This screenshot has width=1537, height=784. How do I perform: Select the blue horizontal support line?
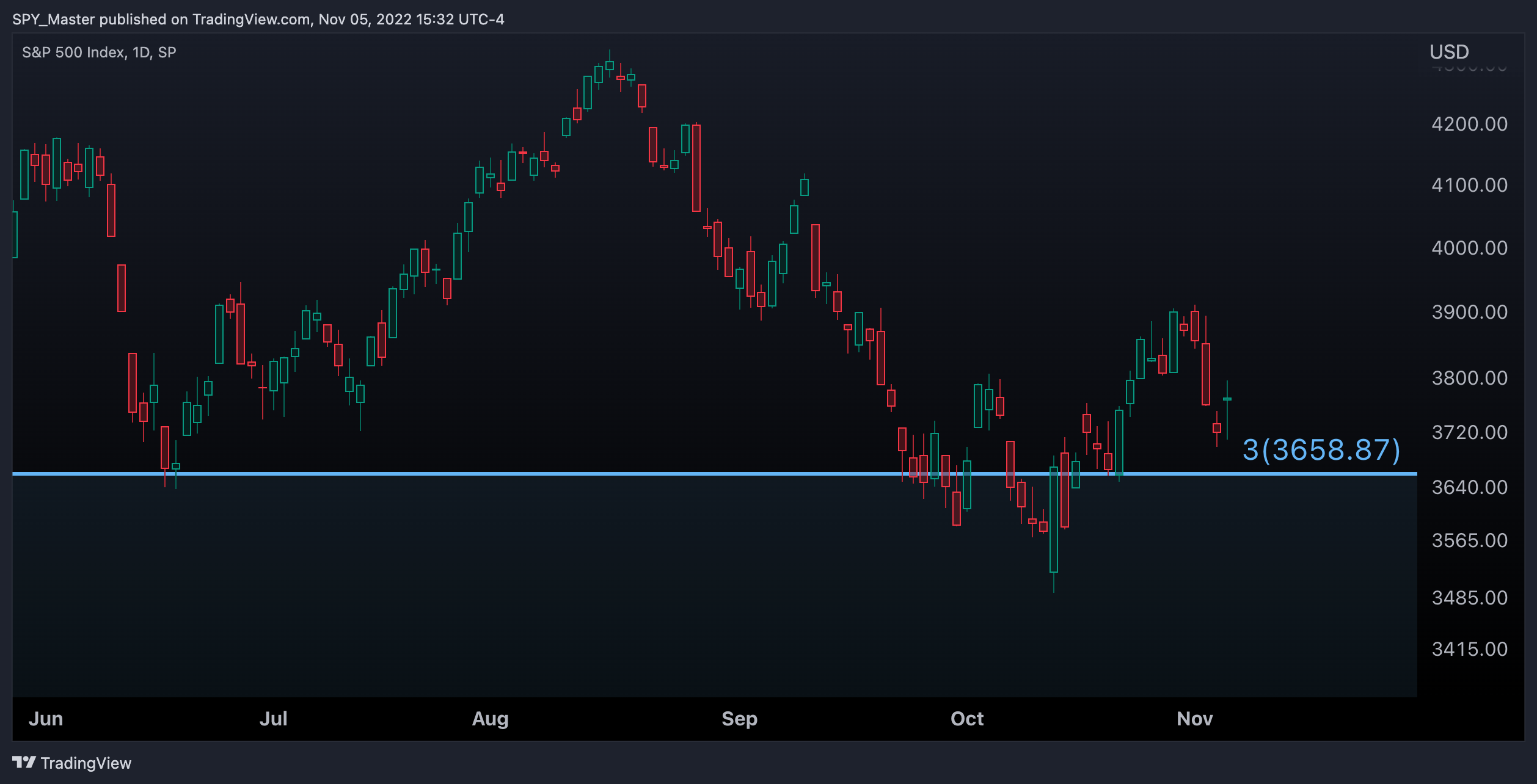pos(715,474)
